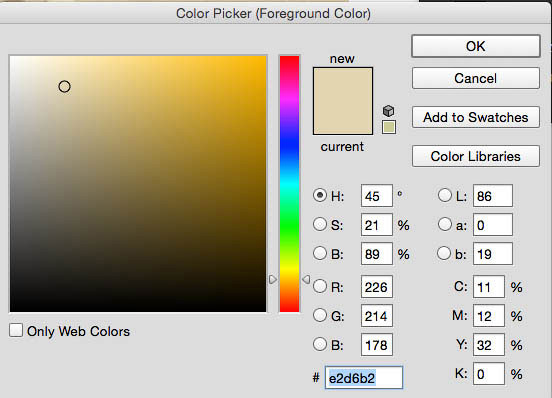
Task: Select the Lab a channel radio button
Action: pyautogui.click(x=445, y=224)
